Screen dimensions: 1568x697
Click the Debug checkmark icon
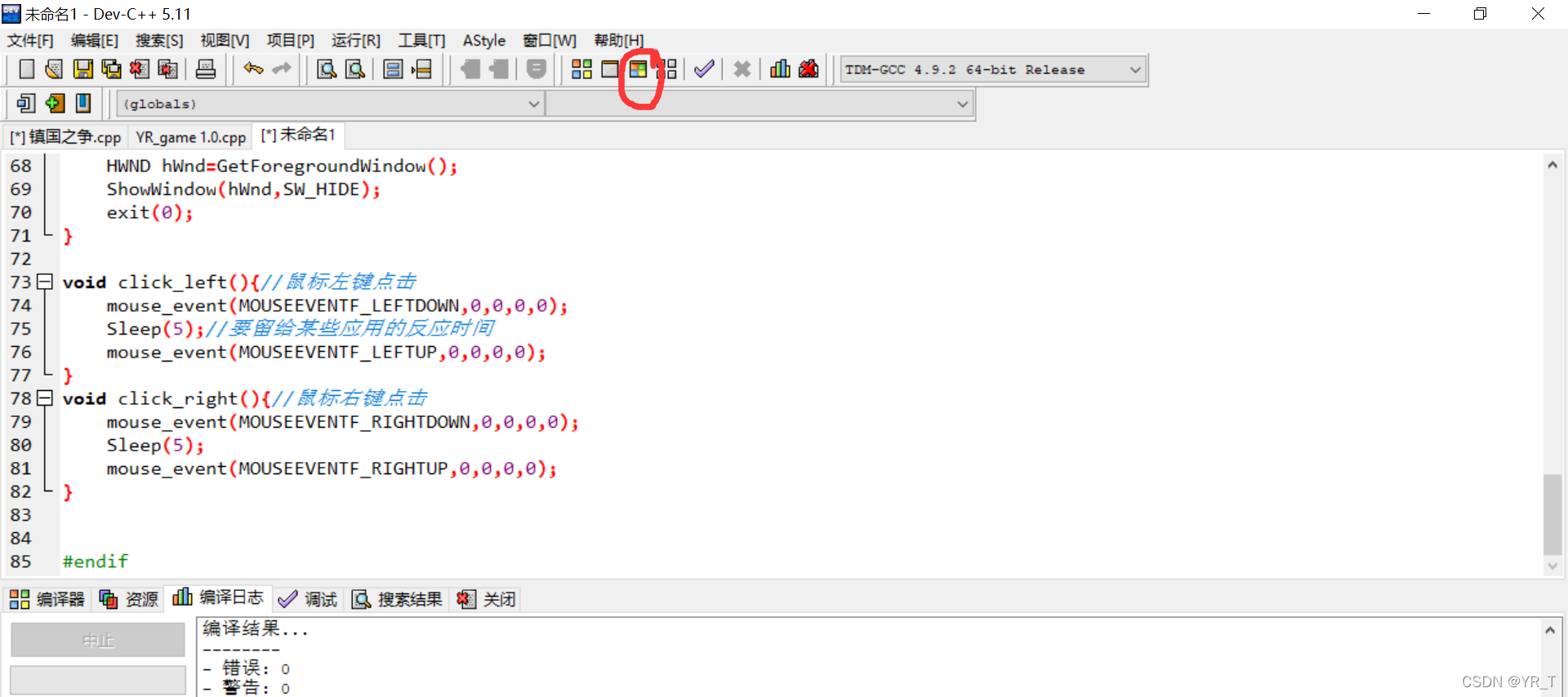(704, 69)
